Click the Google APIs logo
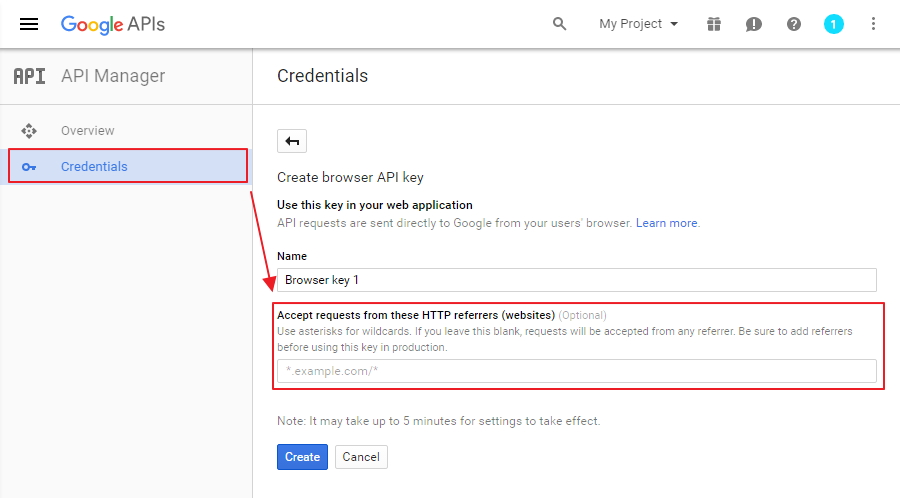 point(112,25)
